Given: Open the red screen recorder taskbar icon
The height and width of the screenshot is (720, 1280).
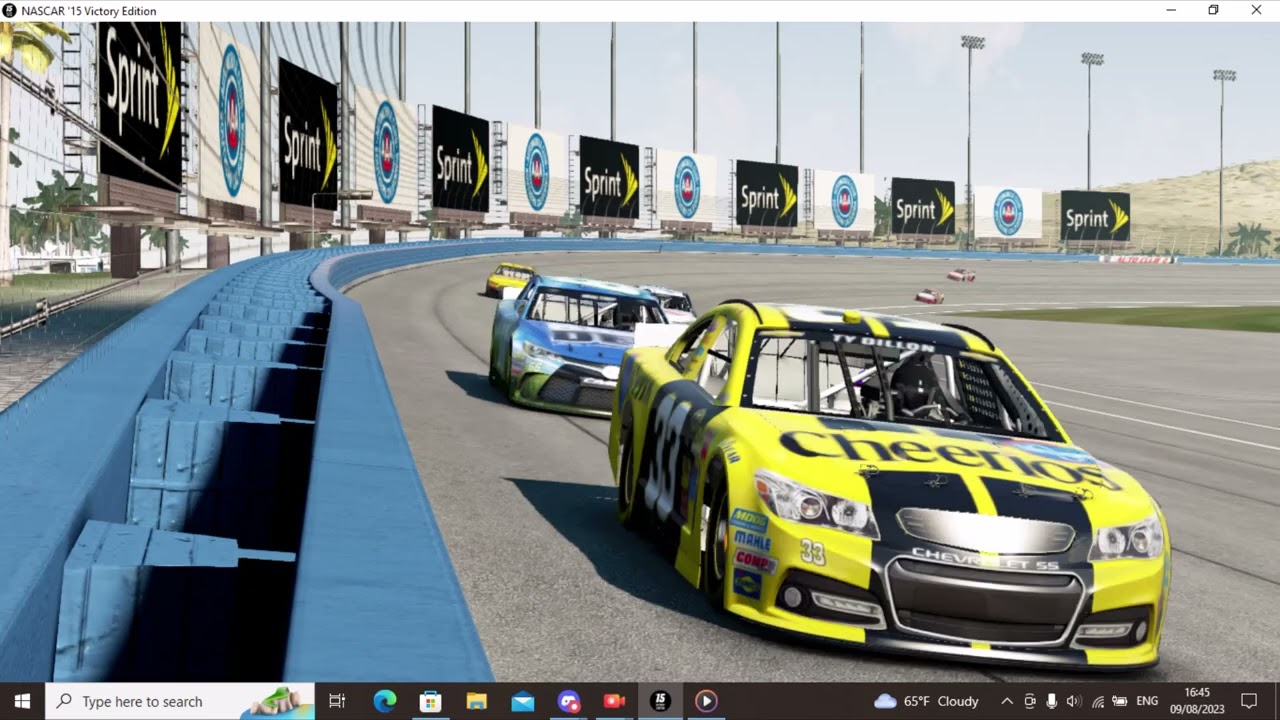Looking at the screenshot, I should pyautogui.click(x=614, y=701).
